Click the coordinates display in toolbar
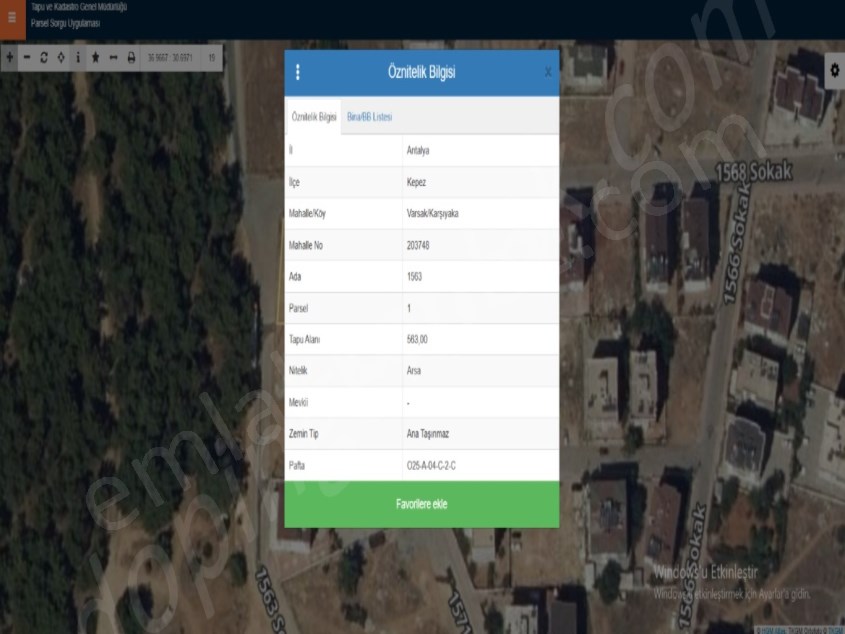 click(x=170, y=57)
